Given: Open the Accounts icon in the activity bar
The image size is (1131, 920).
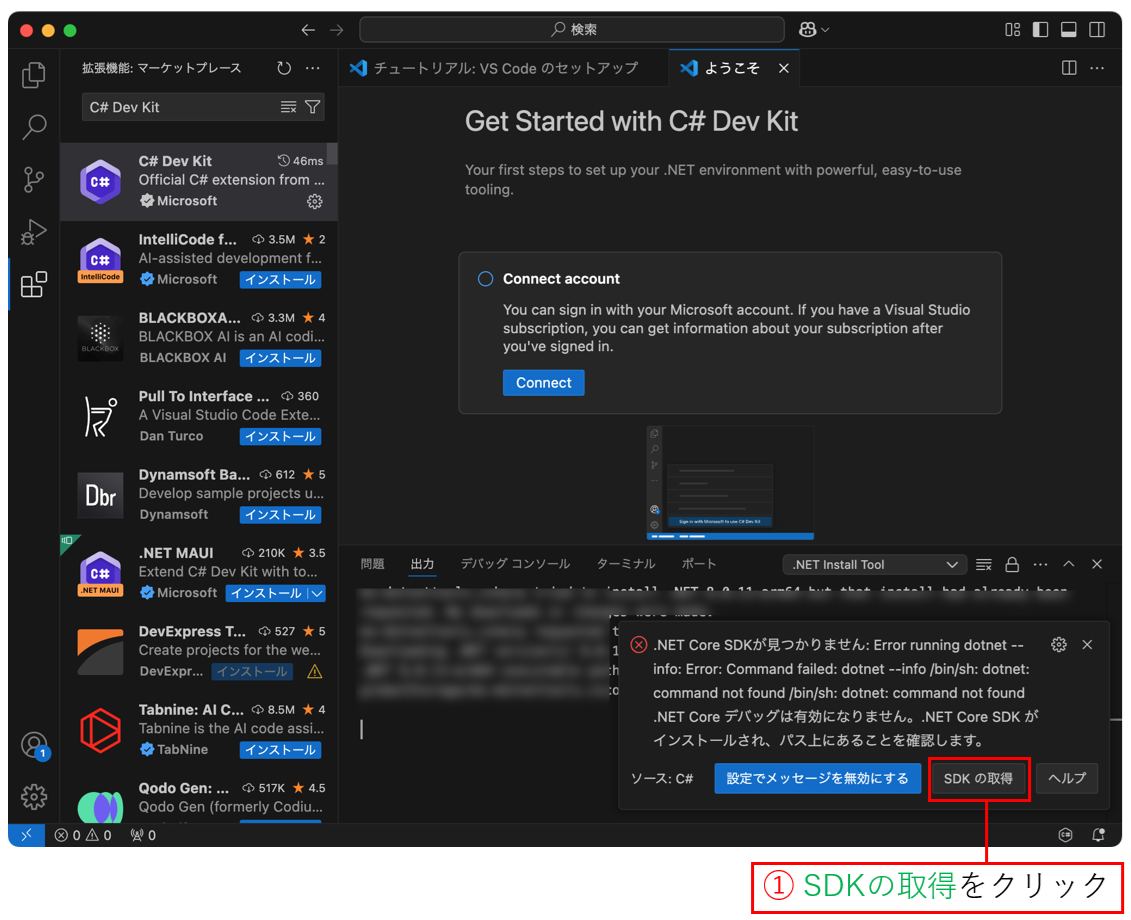Looking at the screenshot, I should coord(33,744).
